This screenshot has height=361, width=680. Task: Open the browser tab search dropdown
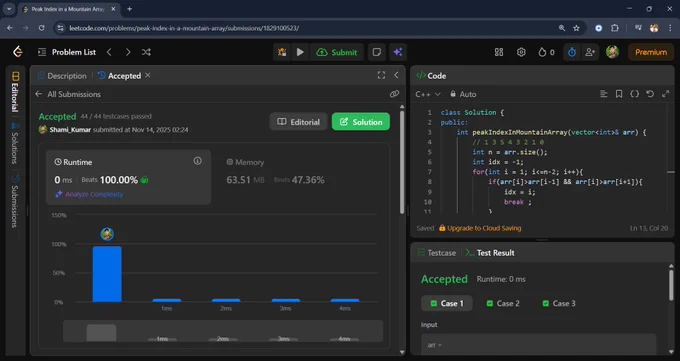[x=9, y=9]
